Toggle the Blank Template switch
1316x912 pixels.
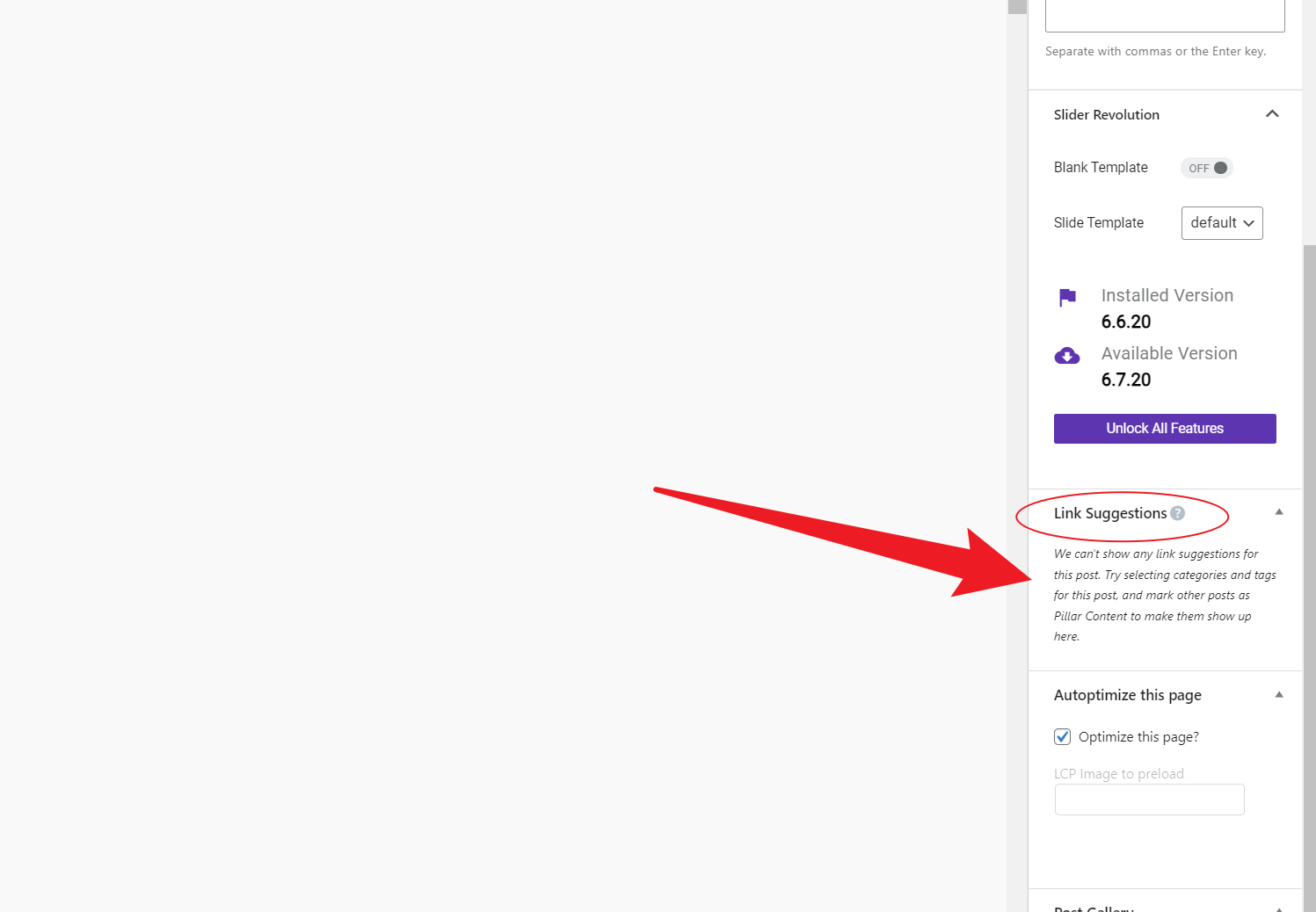pyautogui.click(x=1207, y=168)
